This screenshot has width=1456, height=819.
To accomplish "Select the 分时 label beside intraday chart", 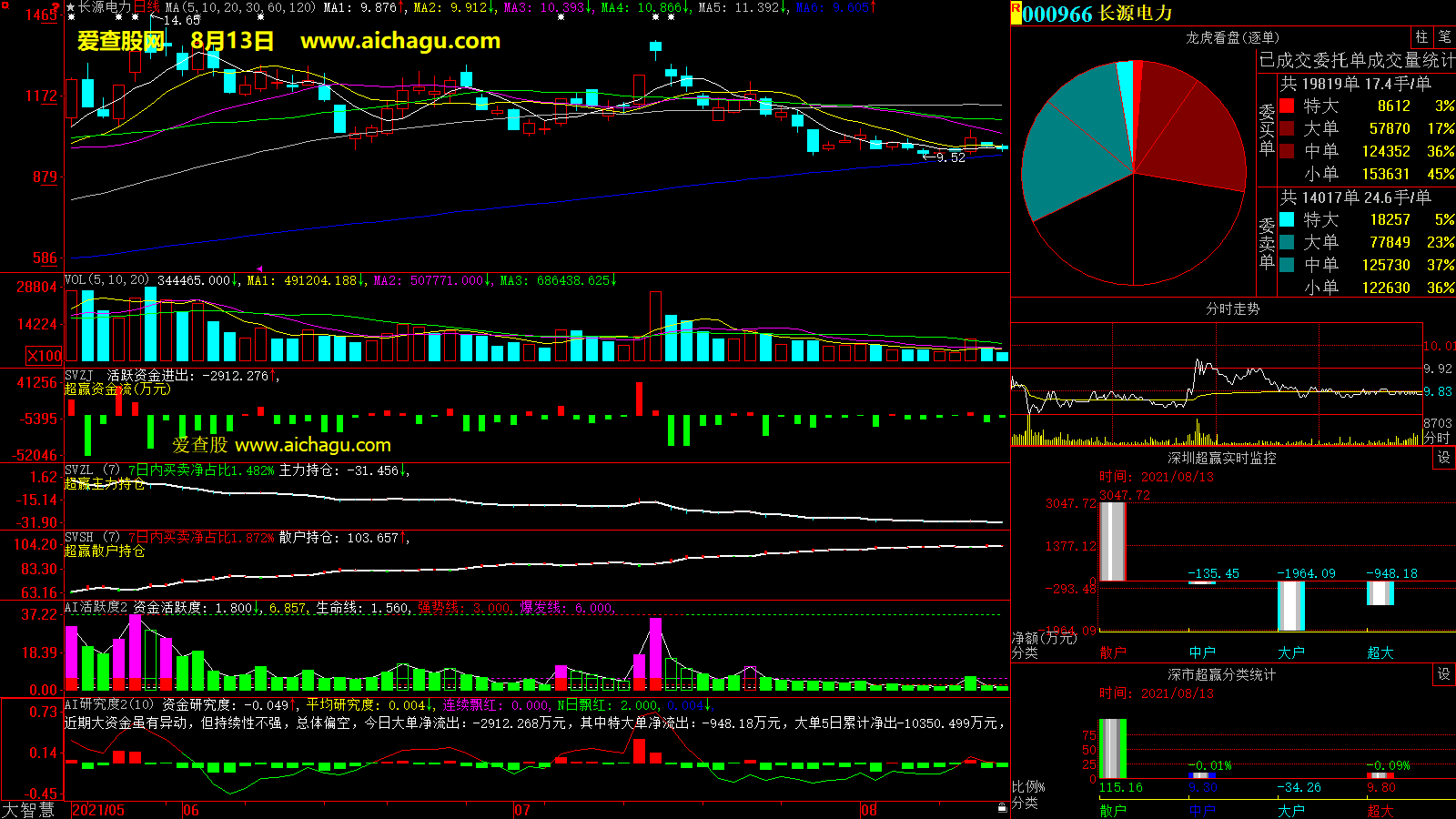I will (1436, 438).
